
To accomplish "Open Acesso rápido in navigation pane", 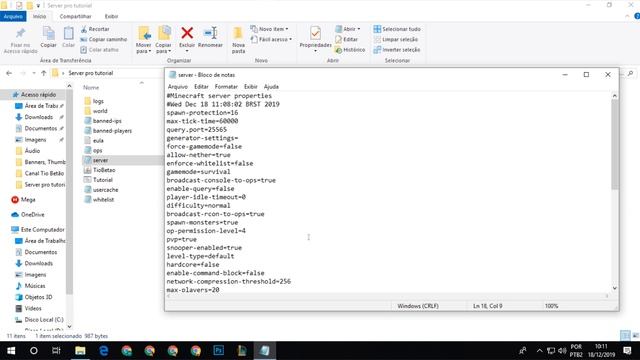I will pyautogui.click(x=34, y=95).
